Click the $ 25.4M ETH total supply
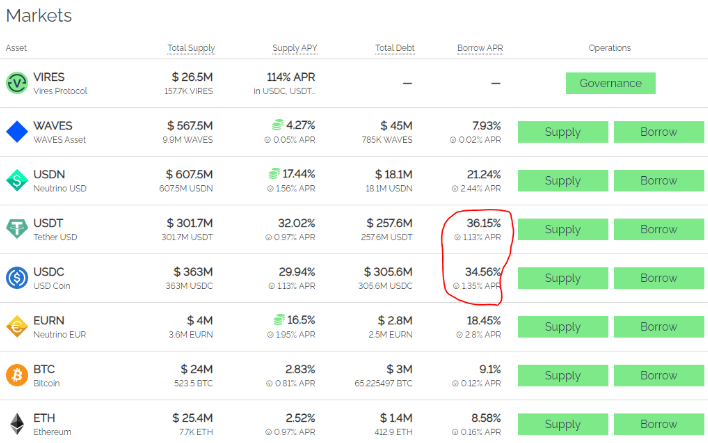This screenshot has width=708, height=443. [x=192, y=418]
